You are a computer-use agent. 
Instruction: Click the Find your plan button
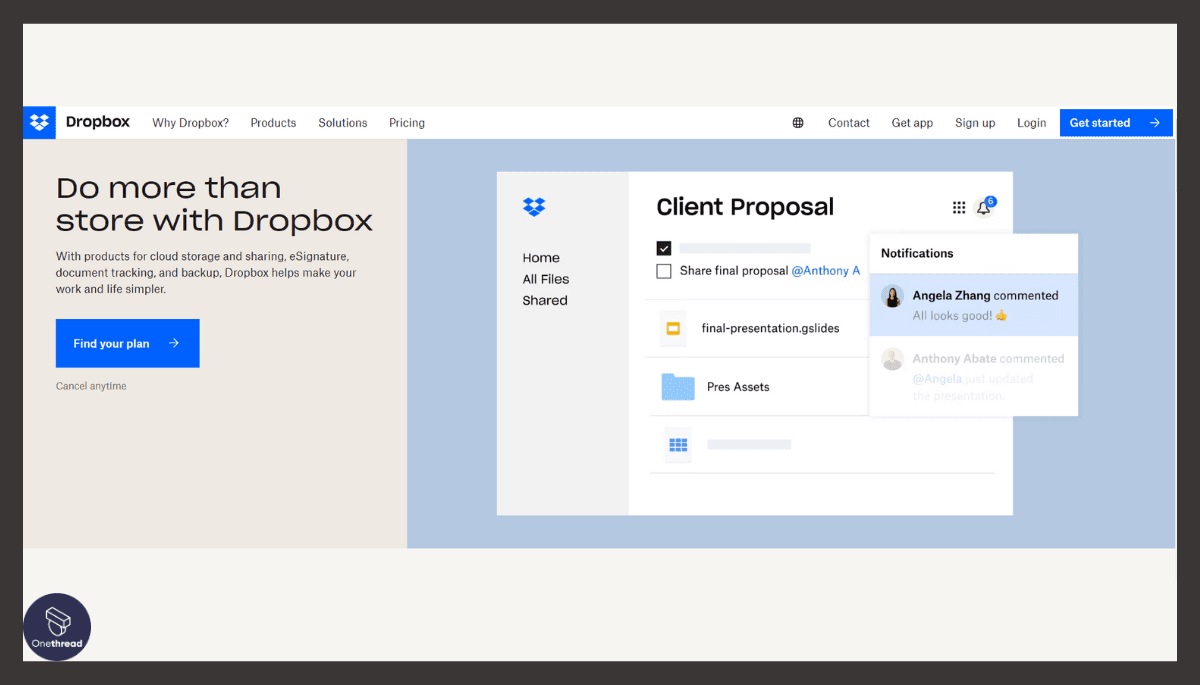(x=127, y=343)
